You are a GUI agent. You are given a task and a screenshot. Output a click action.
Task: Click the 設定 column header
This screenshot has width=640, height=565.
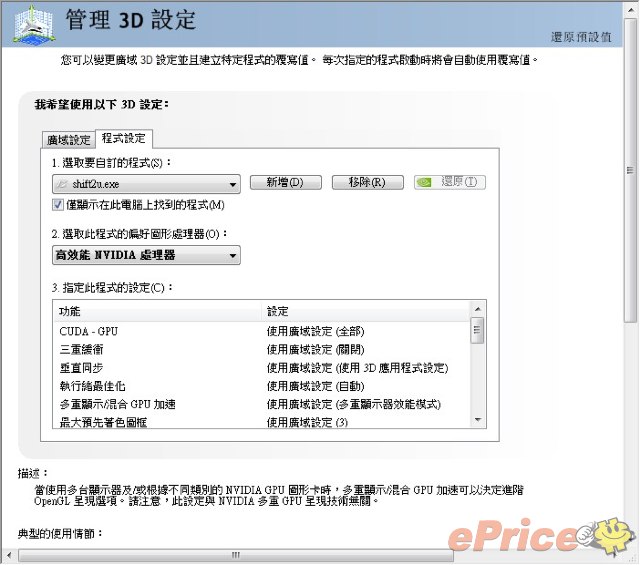(x=366, y=311)
